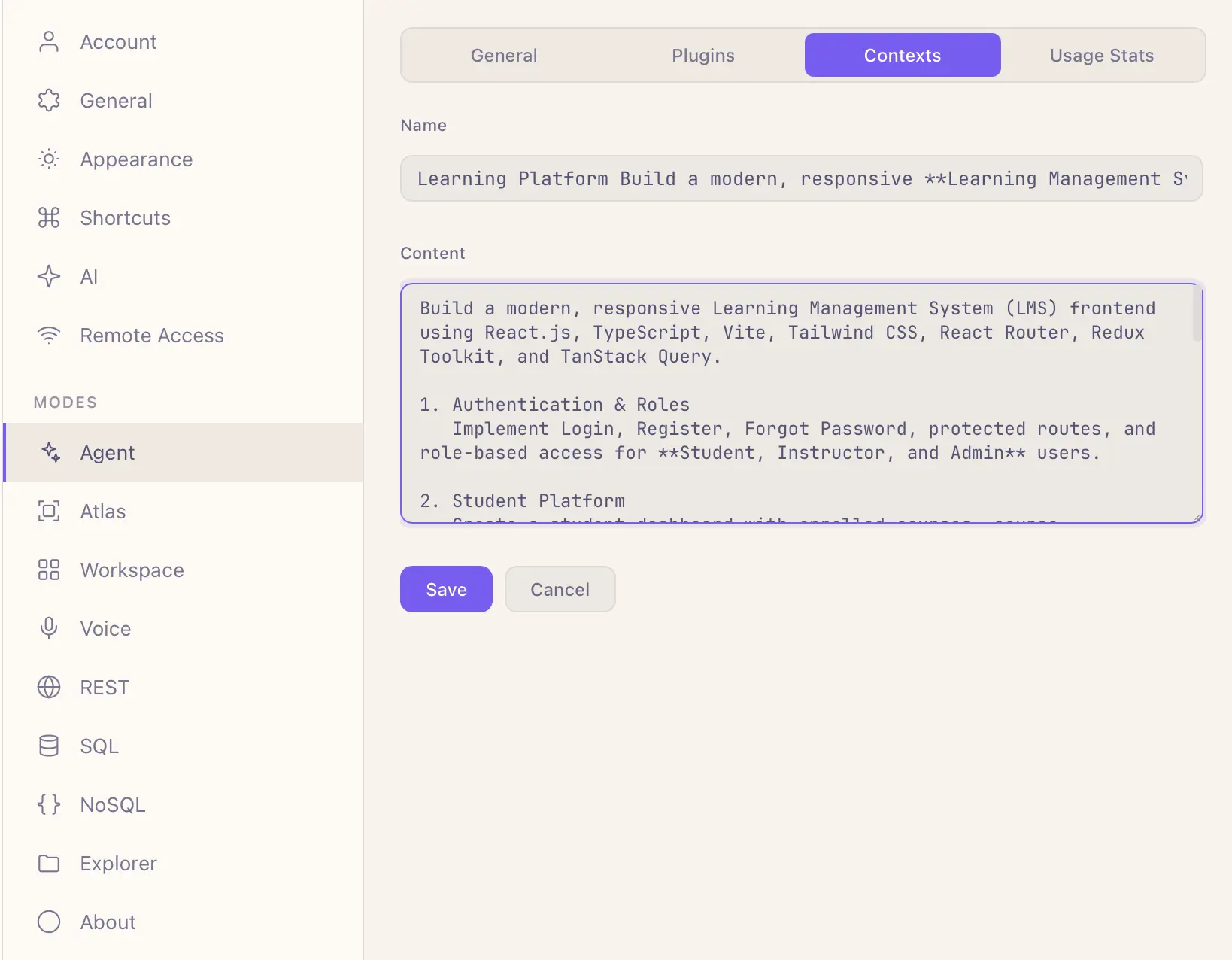Switch to the General tab

click(x=504, y=55)
